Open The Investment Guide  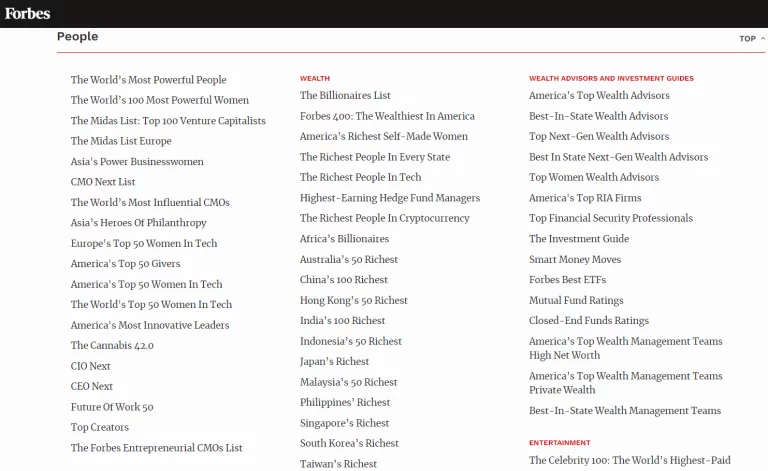tap(579, 239)
